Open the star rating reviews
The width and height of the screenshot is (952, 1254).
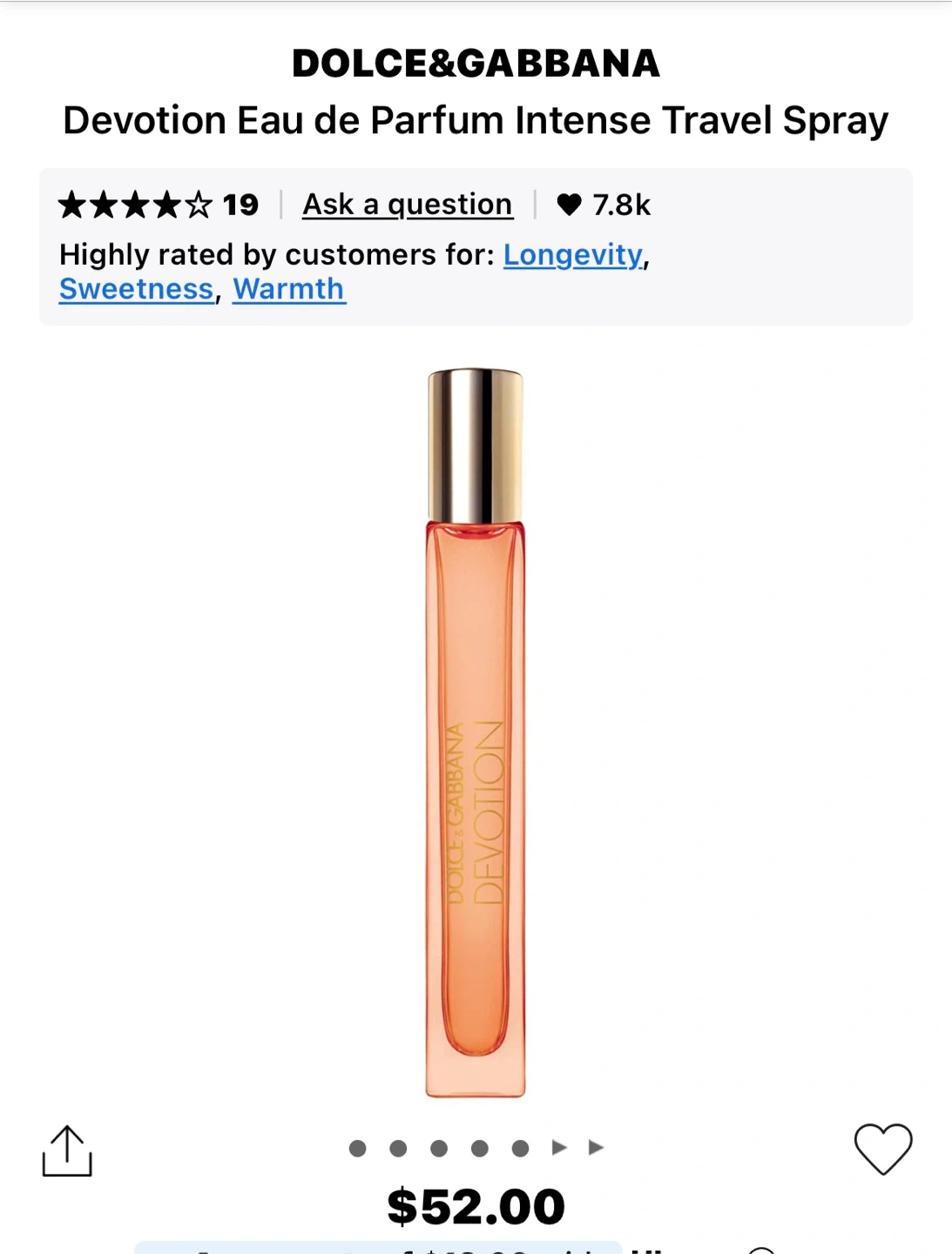[135, 206]
